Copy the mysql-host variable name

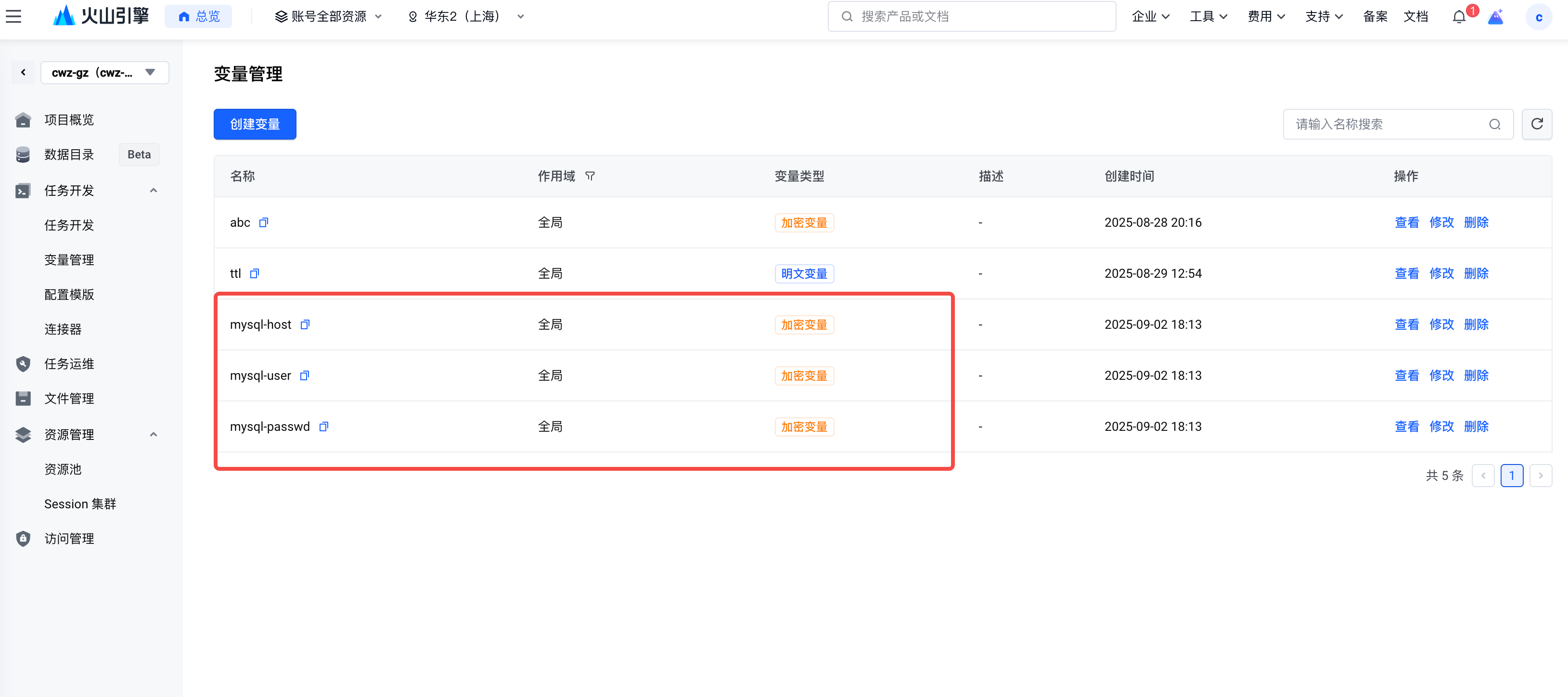[x=305, y=324]
